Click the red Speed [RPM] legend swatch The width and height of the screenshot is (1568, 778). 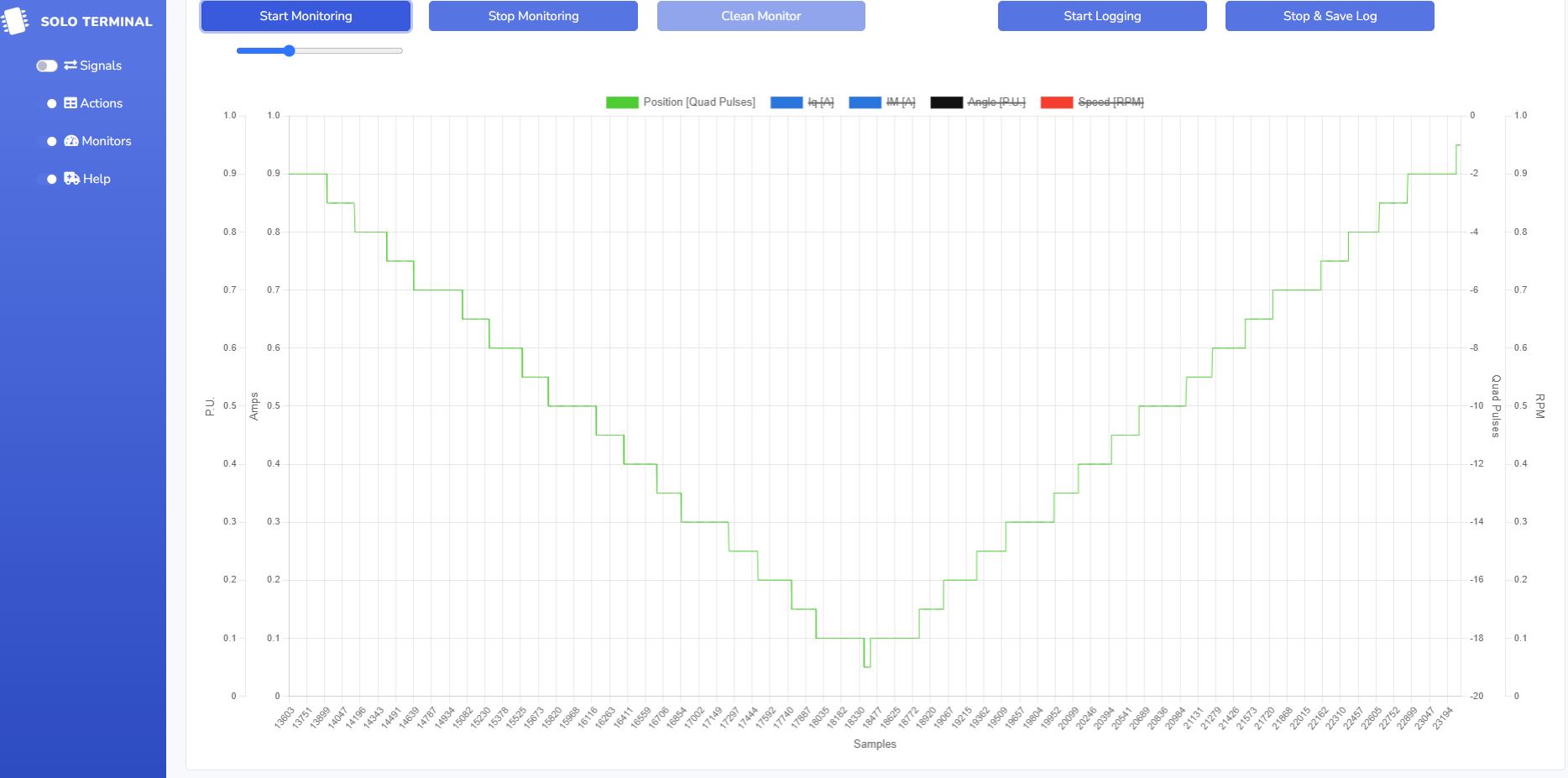coord(1057,102)
